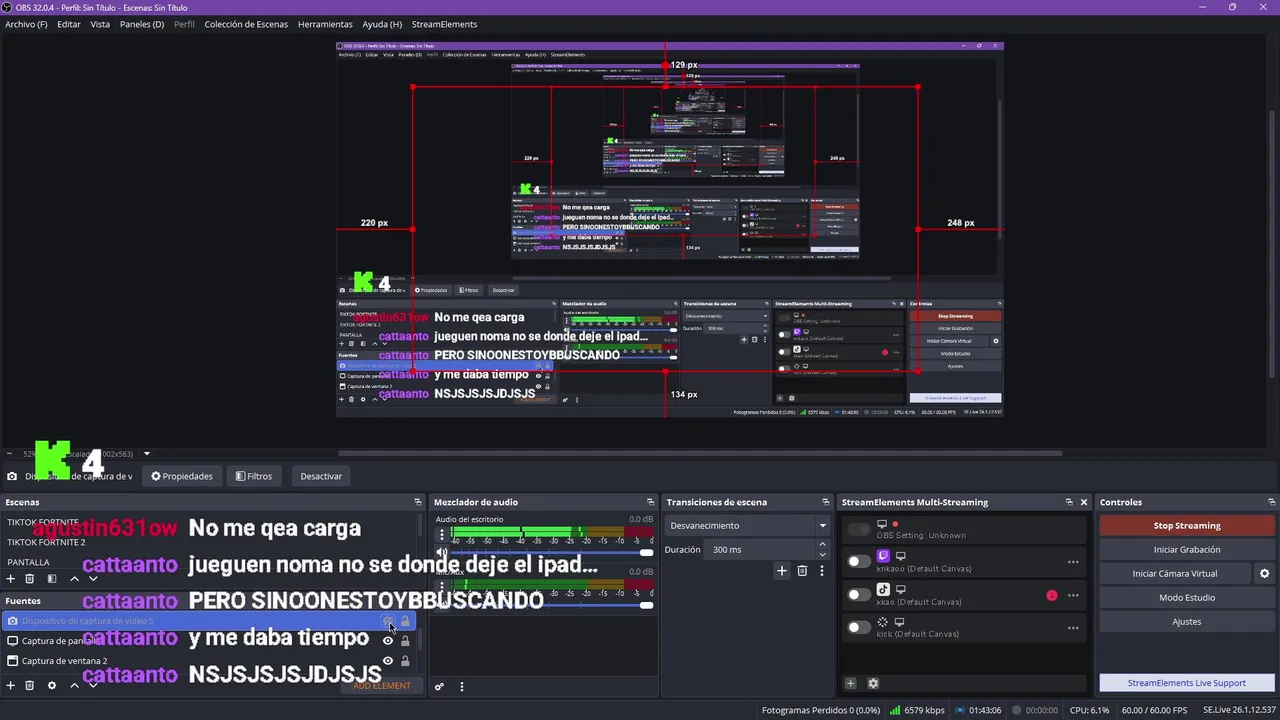Viewport: 1280px width, 720px height.
Task: Toggle lock on Captura de pantalla source
Action: point(405,641)
